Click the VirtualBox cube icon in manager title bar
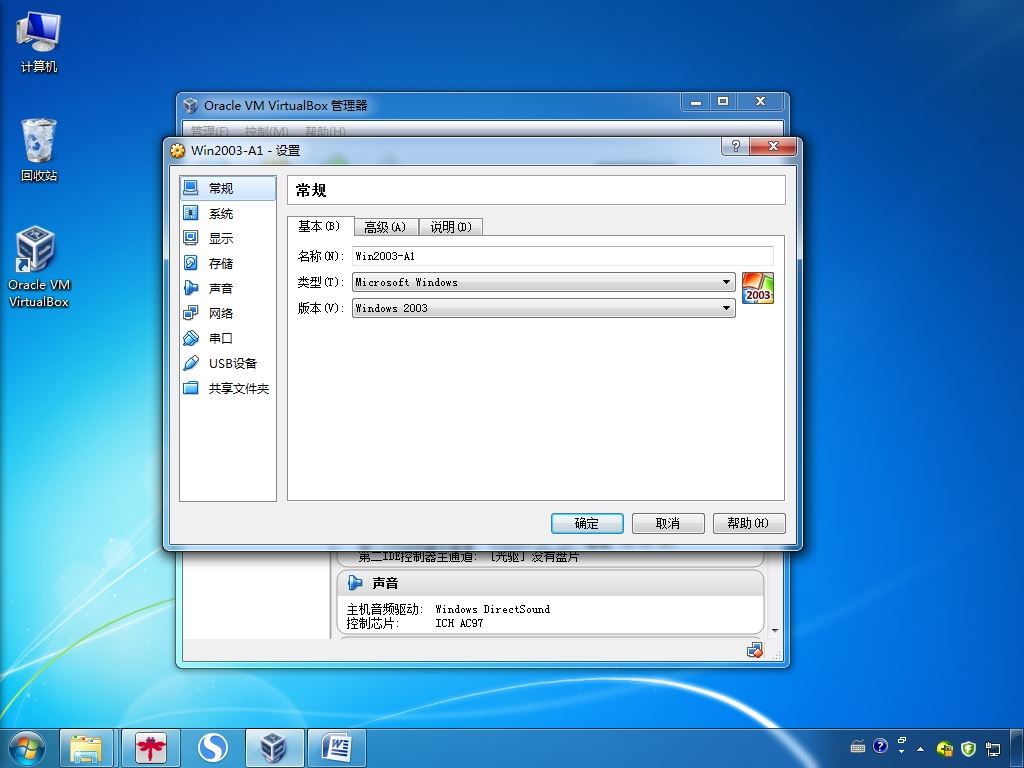 pyautogui.click(x=191, y=105)
